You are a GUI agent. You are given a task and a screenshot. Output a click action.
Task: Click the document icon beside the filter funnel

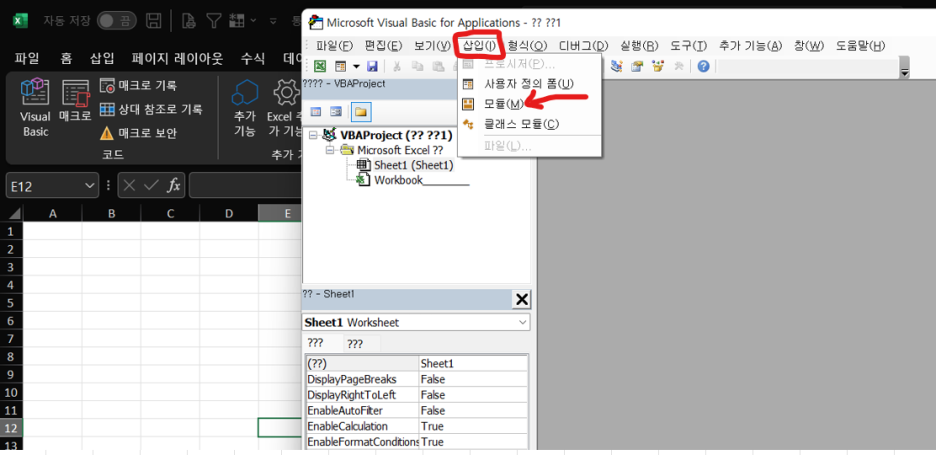[189, 21]
